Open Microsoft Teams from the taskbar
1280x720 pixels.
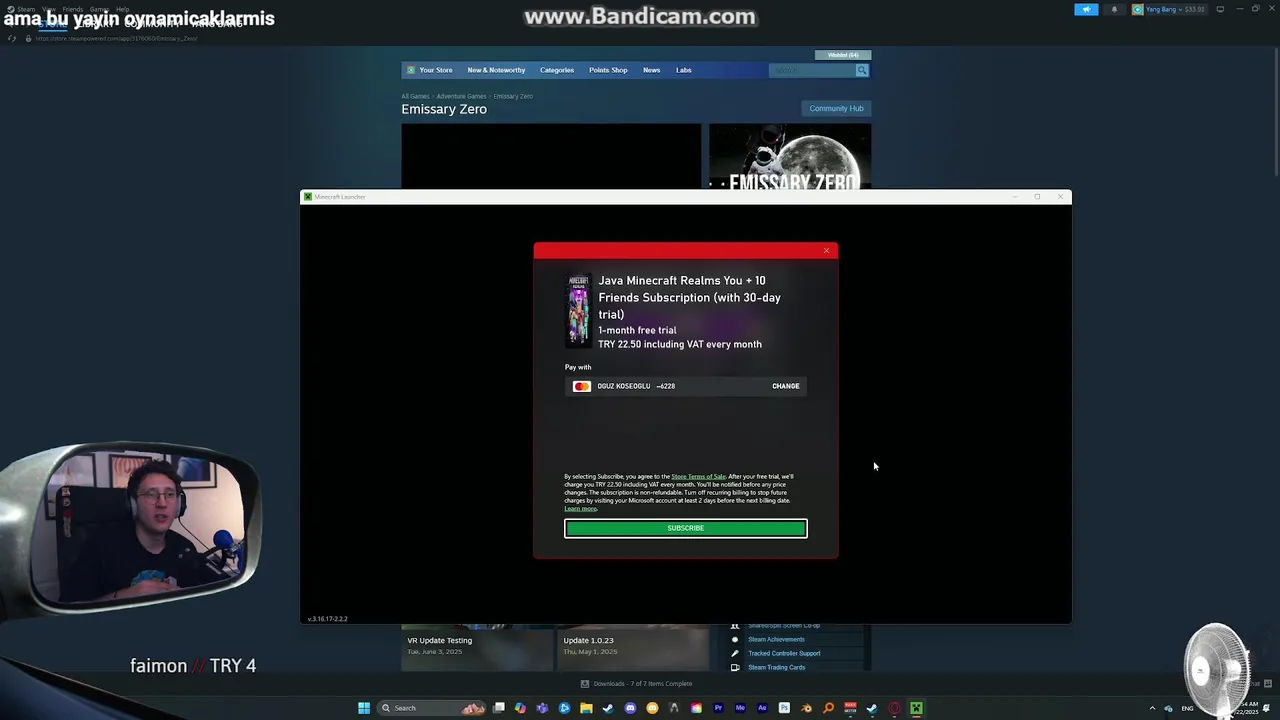[x=542, y=708]
